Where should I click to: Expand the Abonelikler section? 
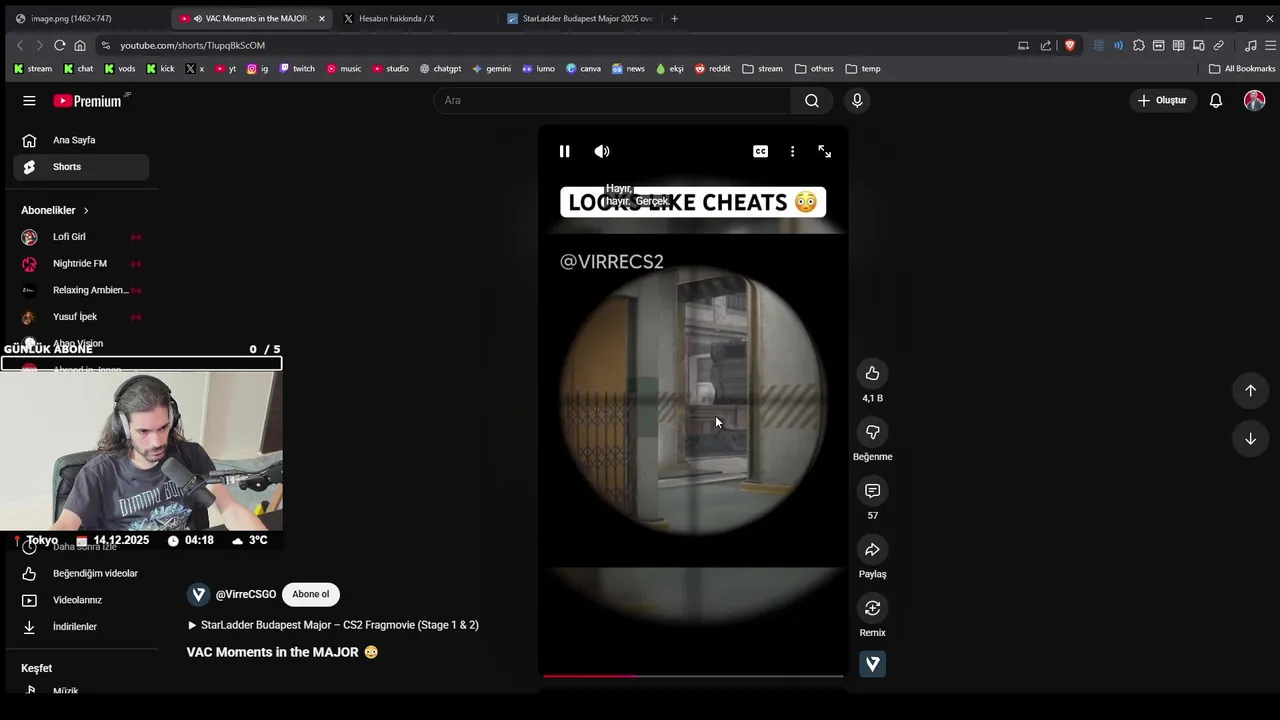[x=55, y=210]
